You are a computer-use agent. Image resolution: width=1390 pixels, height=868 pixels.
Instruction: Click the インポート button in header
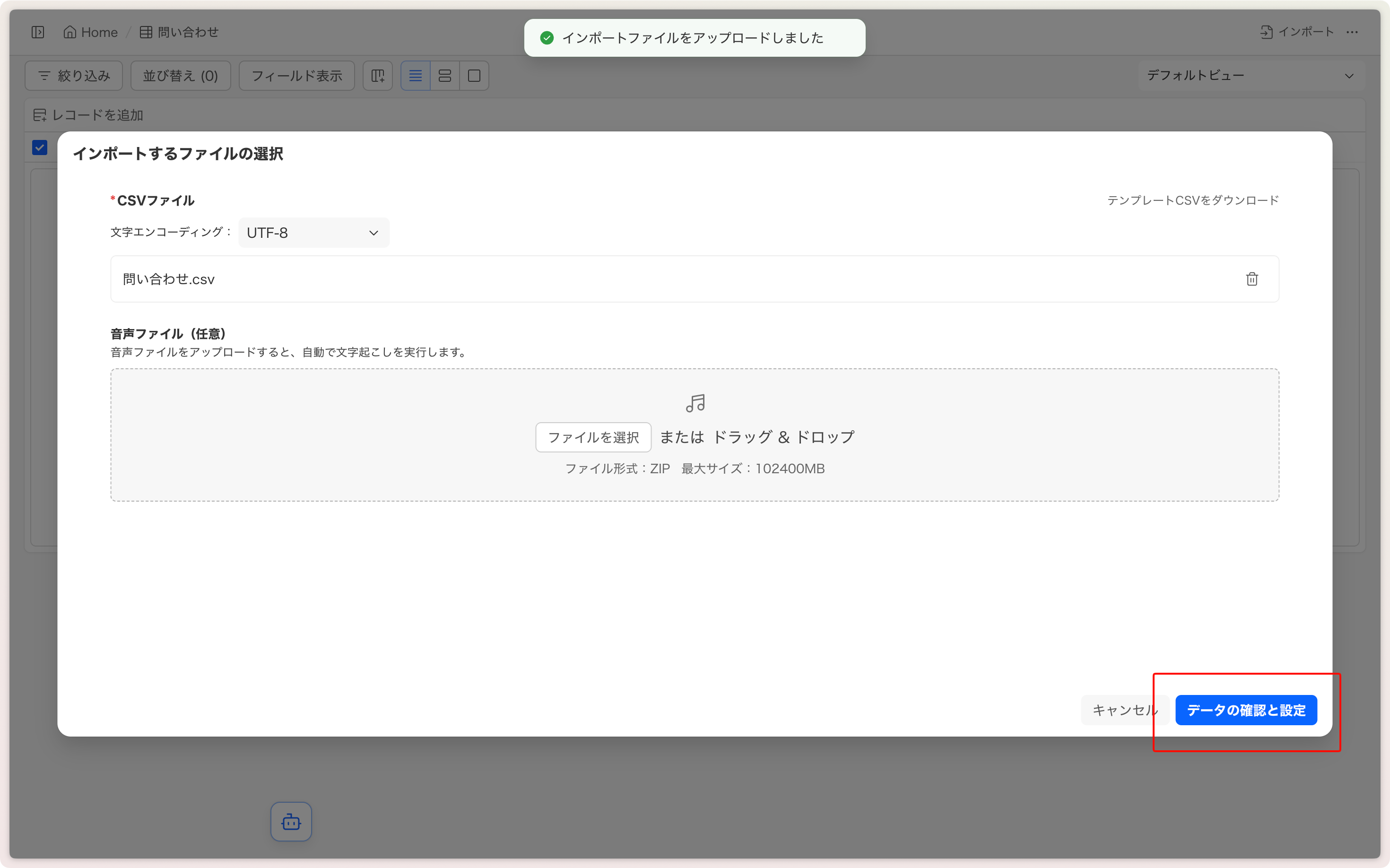1296,32
